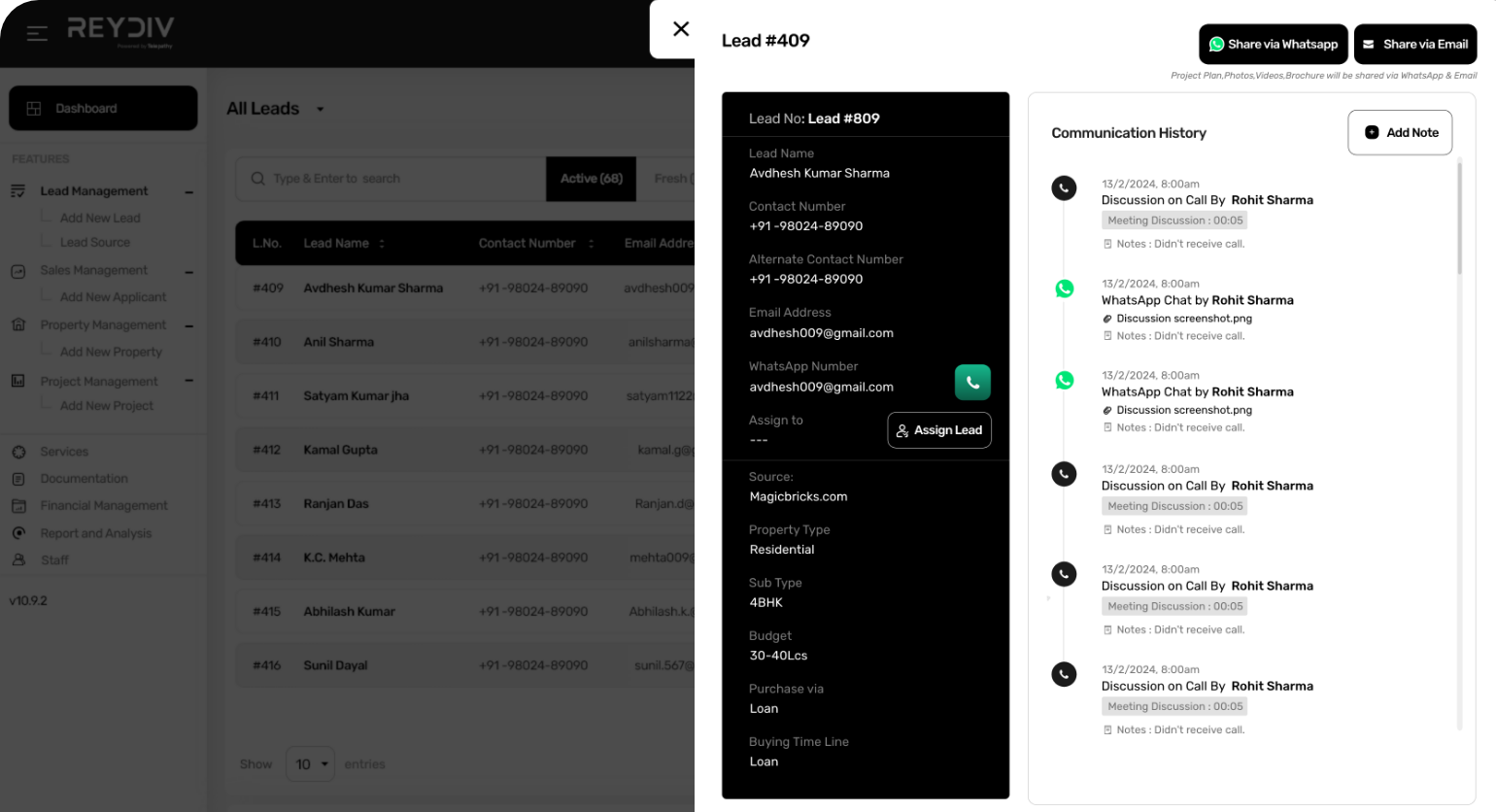The image size is (1496, 812).
Task: Select lead row Anil Sharma
Action: (465, 342)
